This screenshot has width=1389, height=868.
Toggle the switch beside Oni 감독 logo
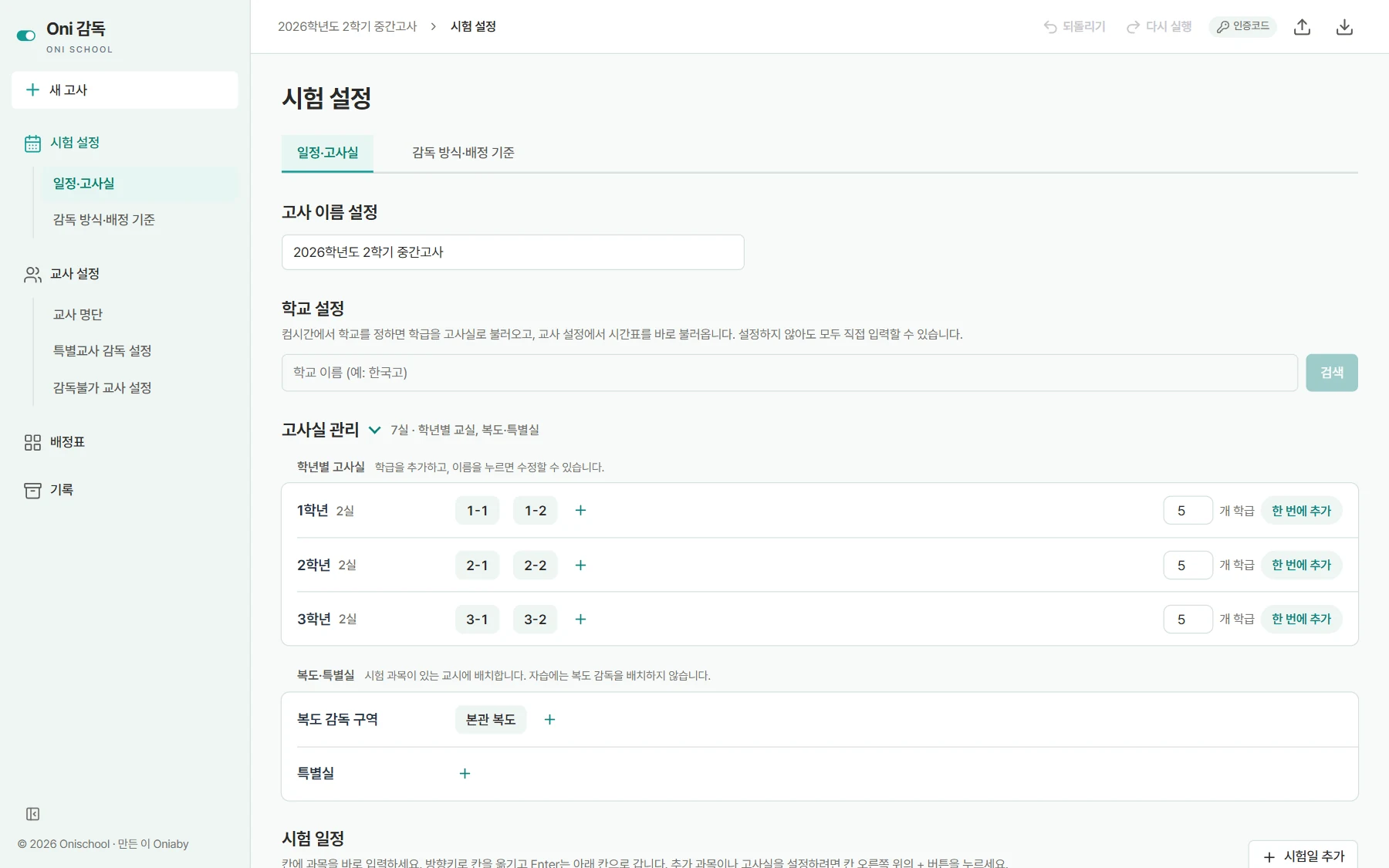coord(26,35)
